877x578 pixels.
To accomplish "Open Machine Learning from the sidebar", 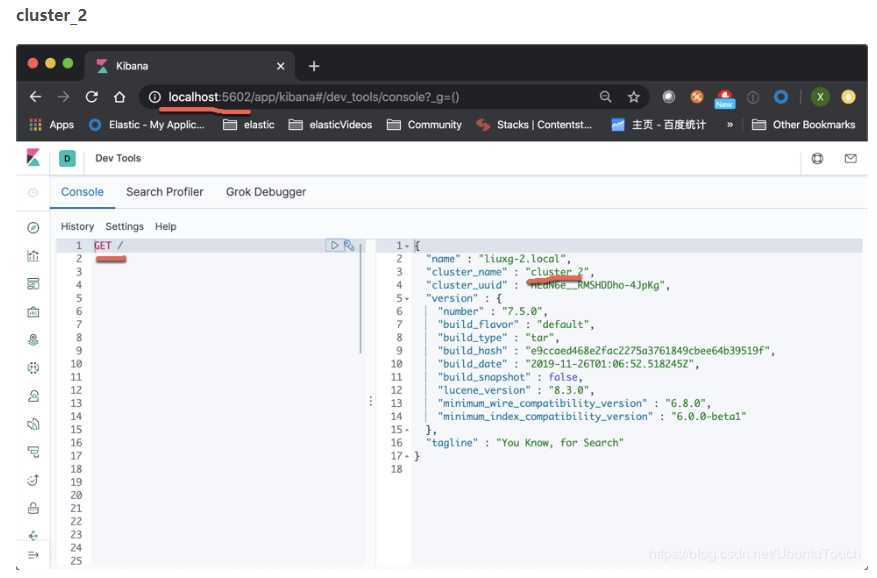I will (33, 368).
